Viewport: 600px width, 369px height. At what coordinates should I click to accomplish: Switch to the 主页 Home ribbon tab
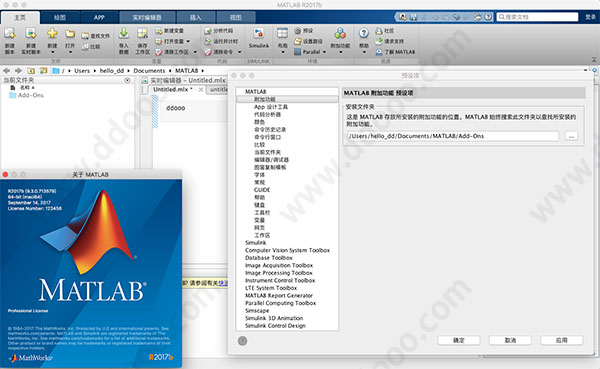[20, 18]
